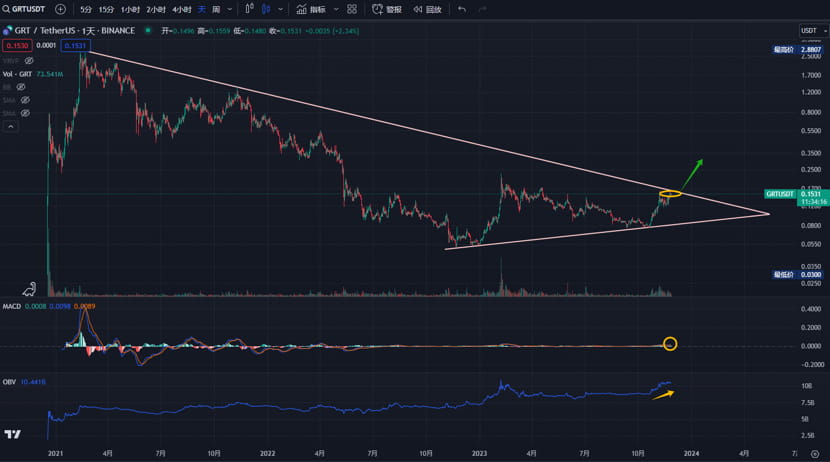Expand the dropdown arrow beside 指标
Screen dimensions: 830x462
(336, 10)
